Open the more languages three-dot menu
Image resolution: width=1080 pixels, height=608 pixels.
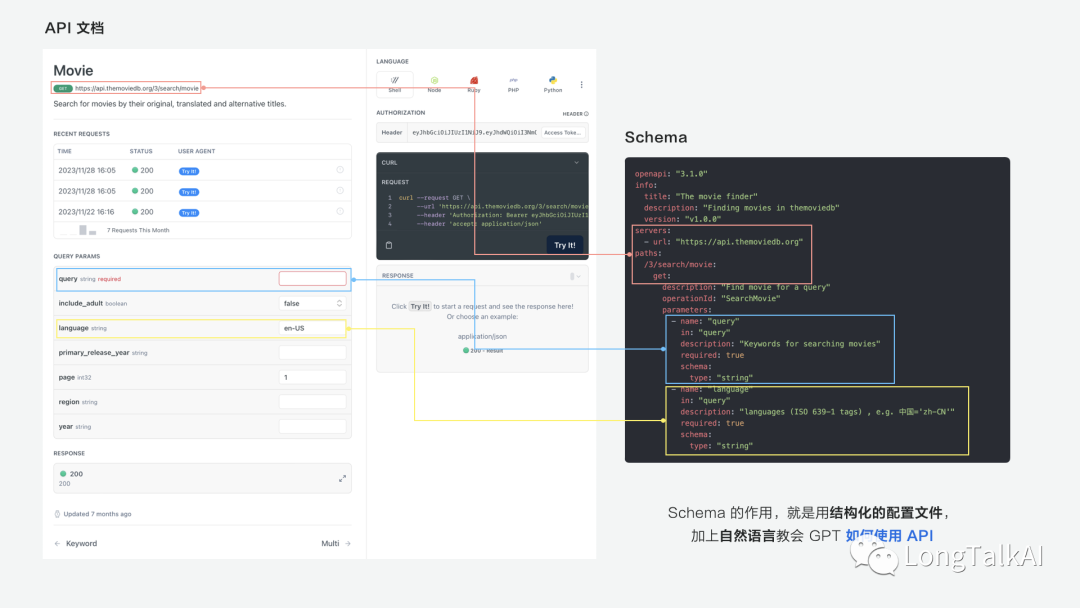pos(581,85)
